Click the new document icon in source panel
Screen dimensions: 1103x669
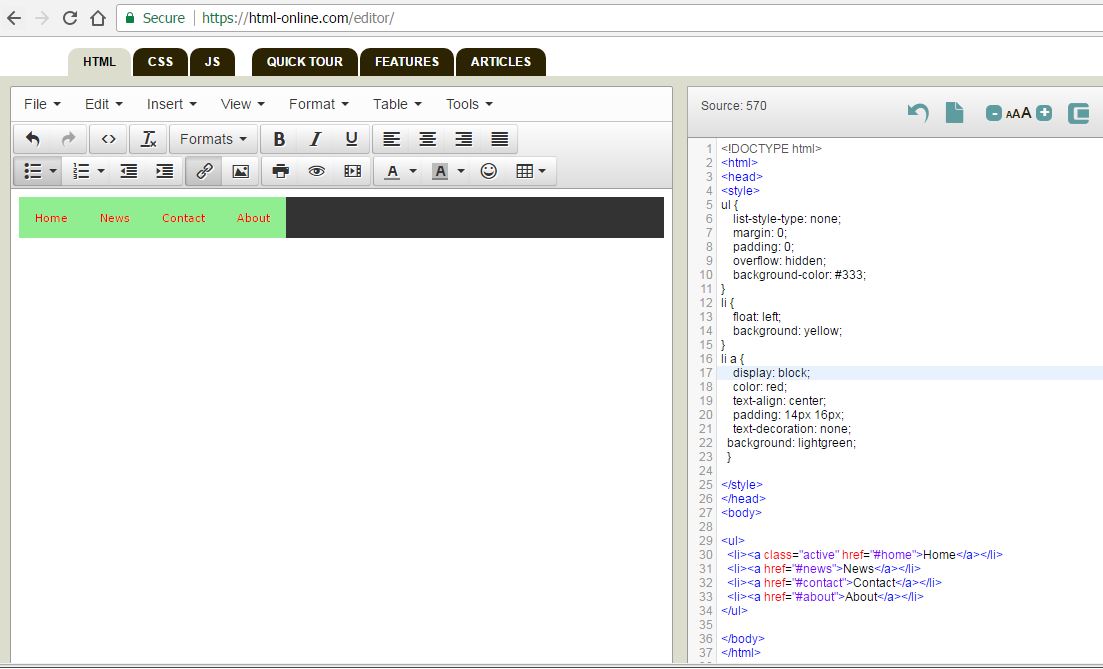coord(954,113)
